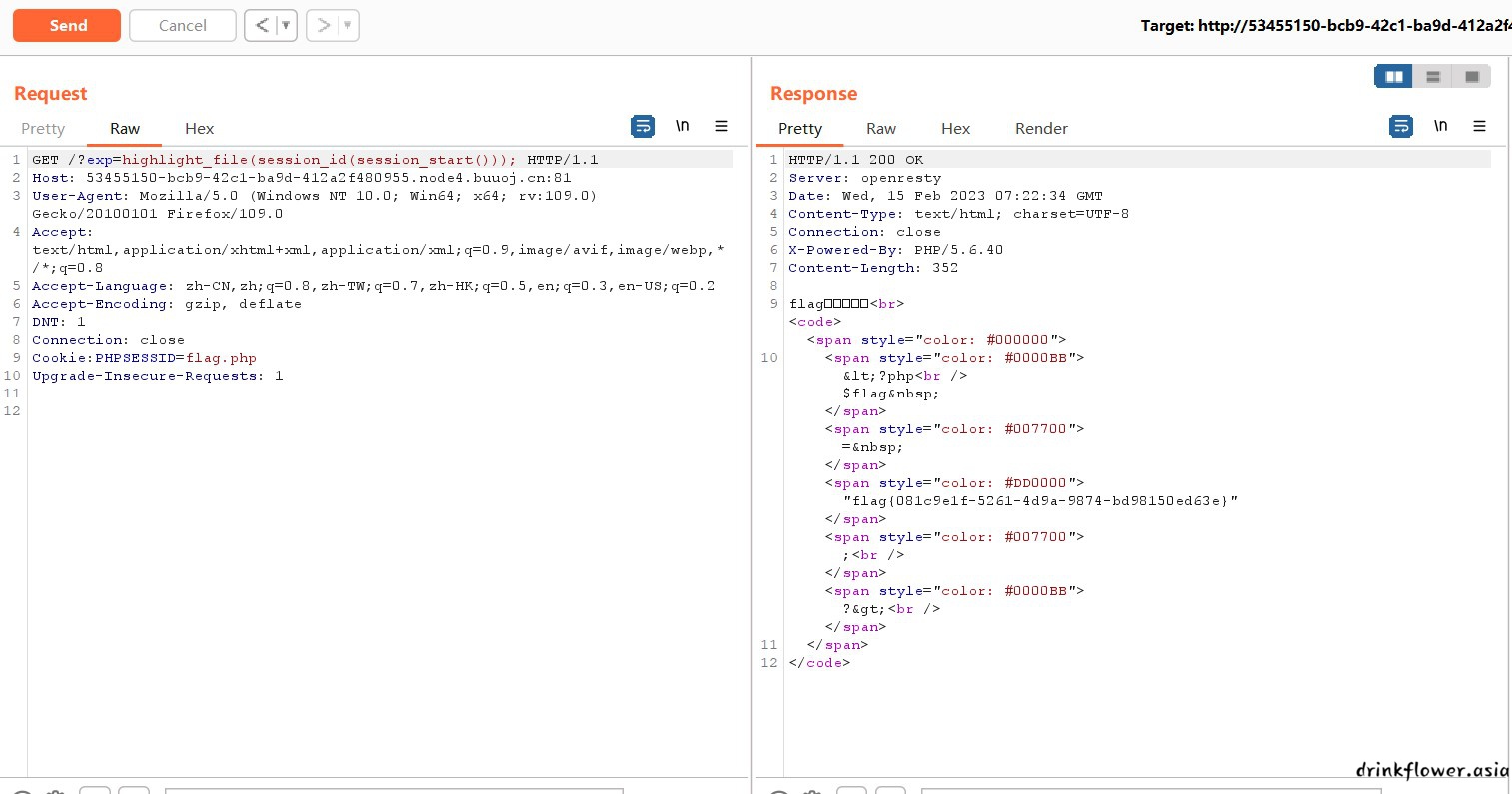Click the Content-Length: 352 header
Image resolution: width=1512 pixels, height=794 pixels.
coord(873,267)
